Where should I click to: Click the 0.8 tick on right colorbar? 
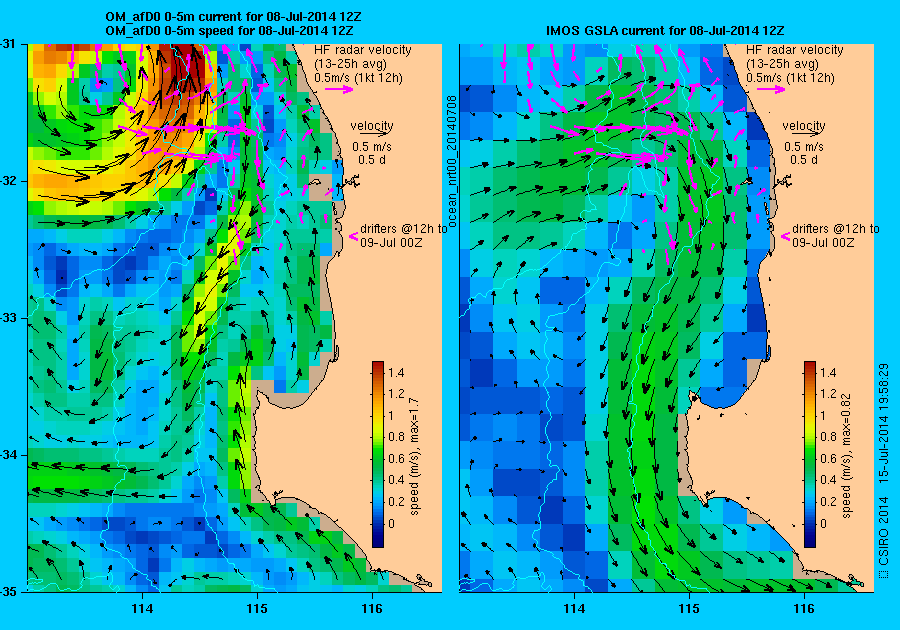coord(828,437)
